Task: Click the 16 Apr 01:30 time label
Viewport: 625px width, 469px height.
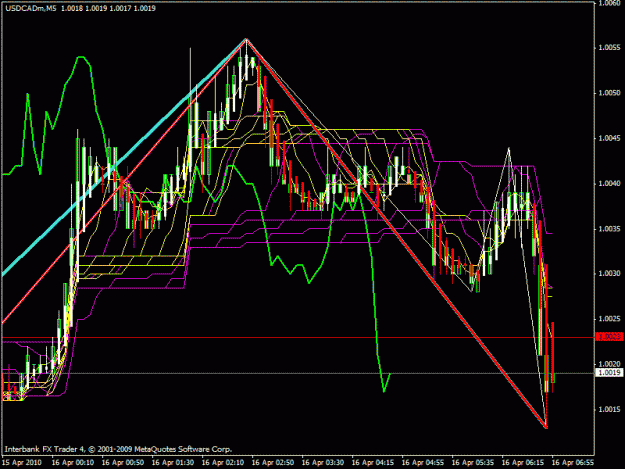Action: click(x=173, y=462)
